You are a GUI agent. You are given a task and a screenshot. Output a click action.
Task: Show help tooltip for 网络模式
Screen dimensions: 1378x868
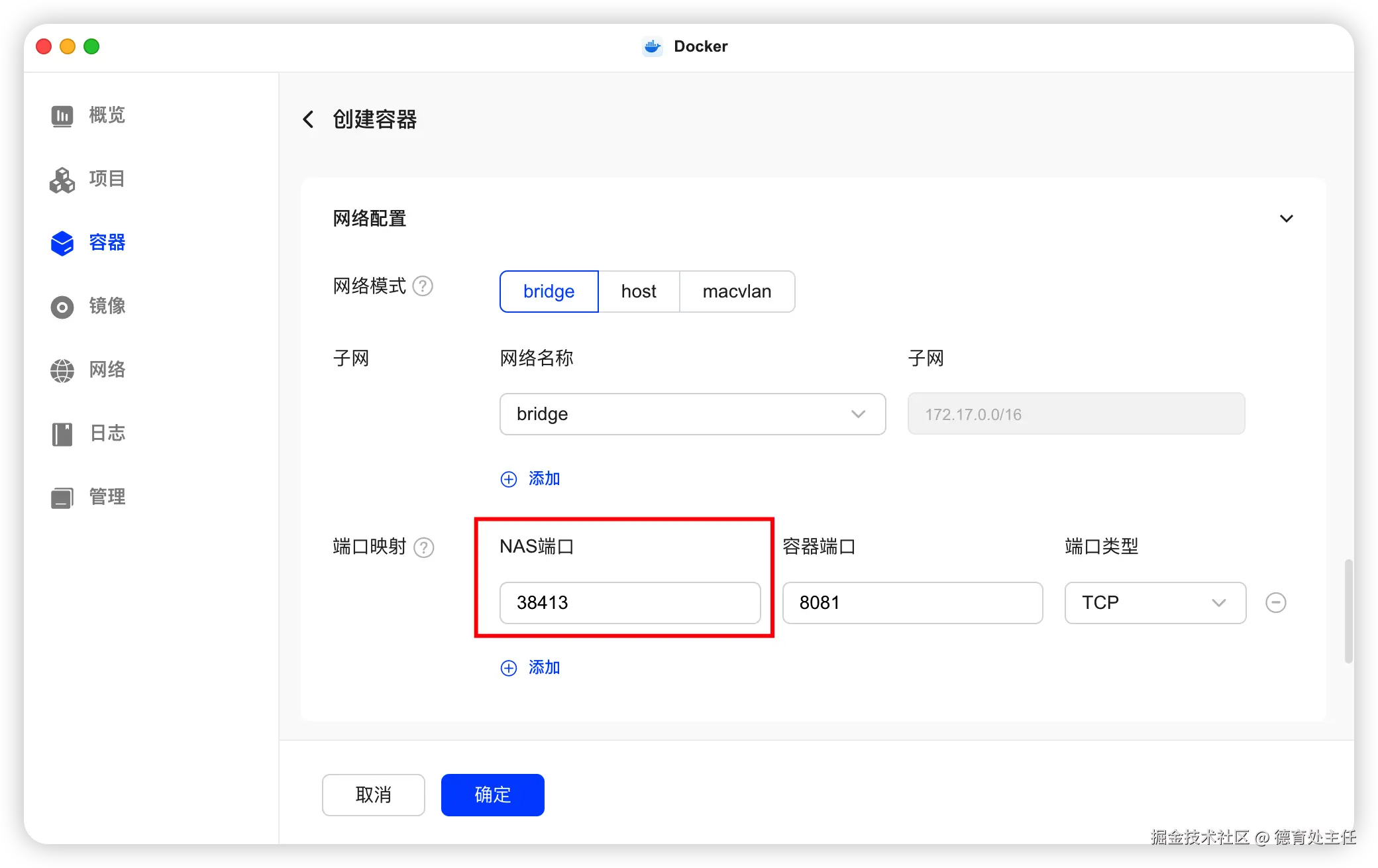[x=423, y=286]
